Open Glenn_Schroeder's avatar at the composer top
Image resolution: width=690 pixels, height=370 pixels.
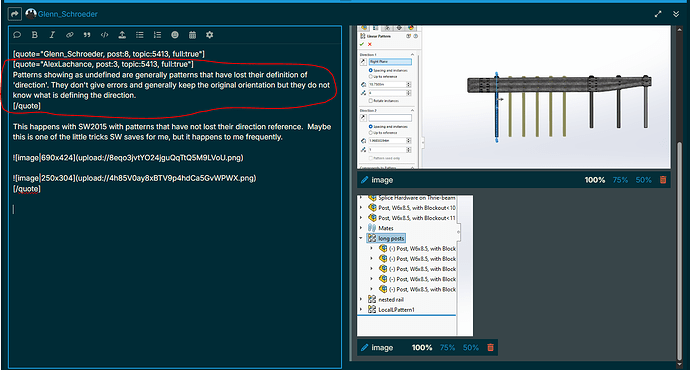point(30,14)
